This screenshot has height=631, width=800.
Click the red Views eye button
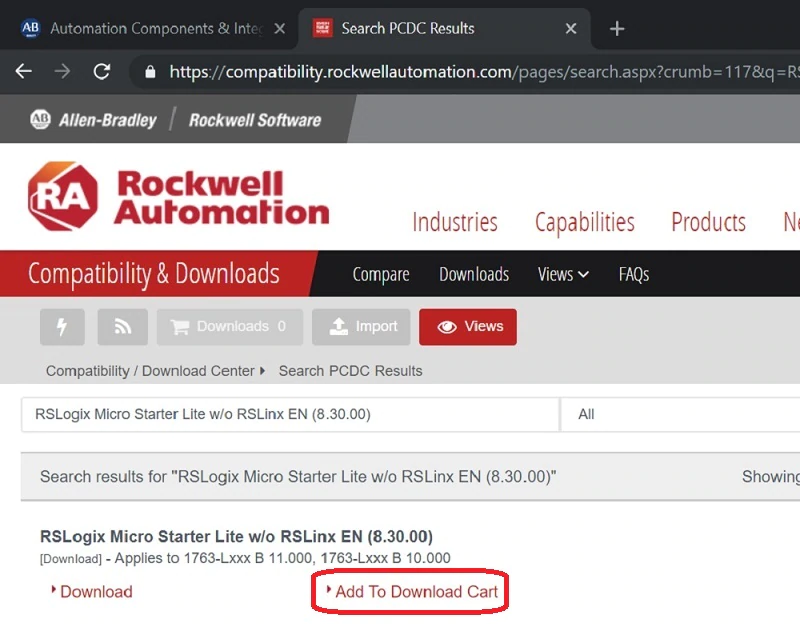tap(468, 327)
